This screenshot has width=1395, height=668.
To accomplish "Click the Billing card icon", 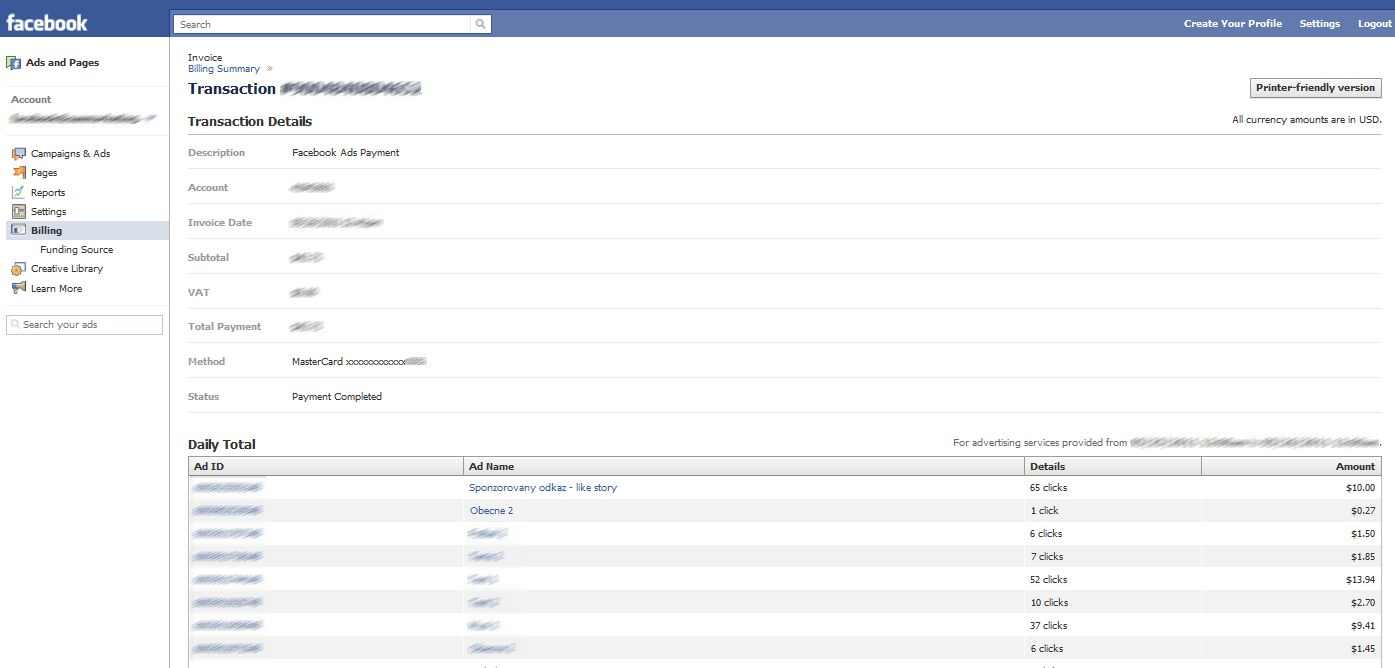I will pos(19,230).
